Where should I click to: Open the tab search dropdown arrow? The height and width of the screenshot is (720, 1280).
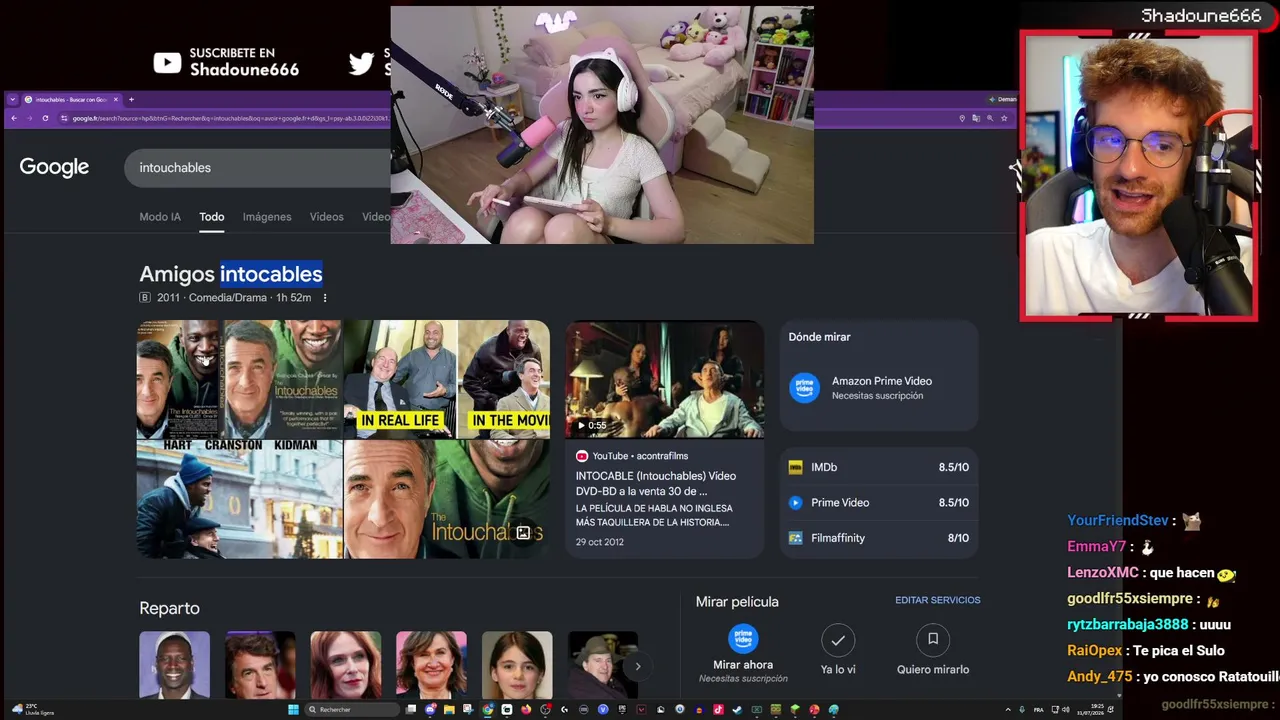13,99
